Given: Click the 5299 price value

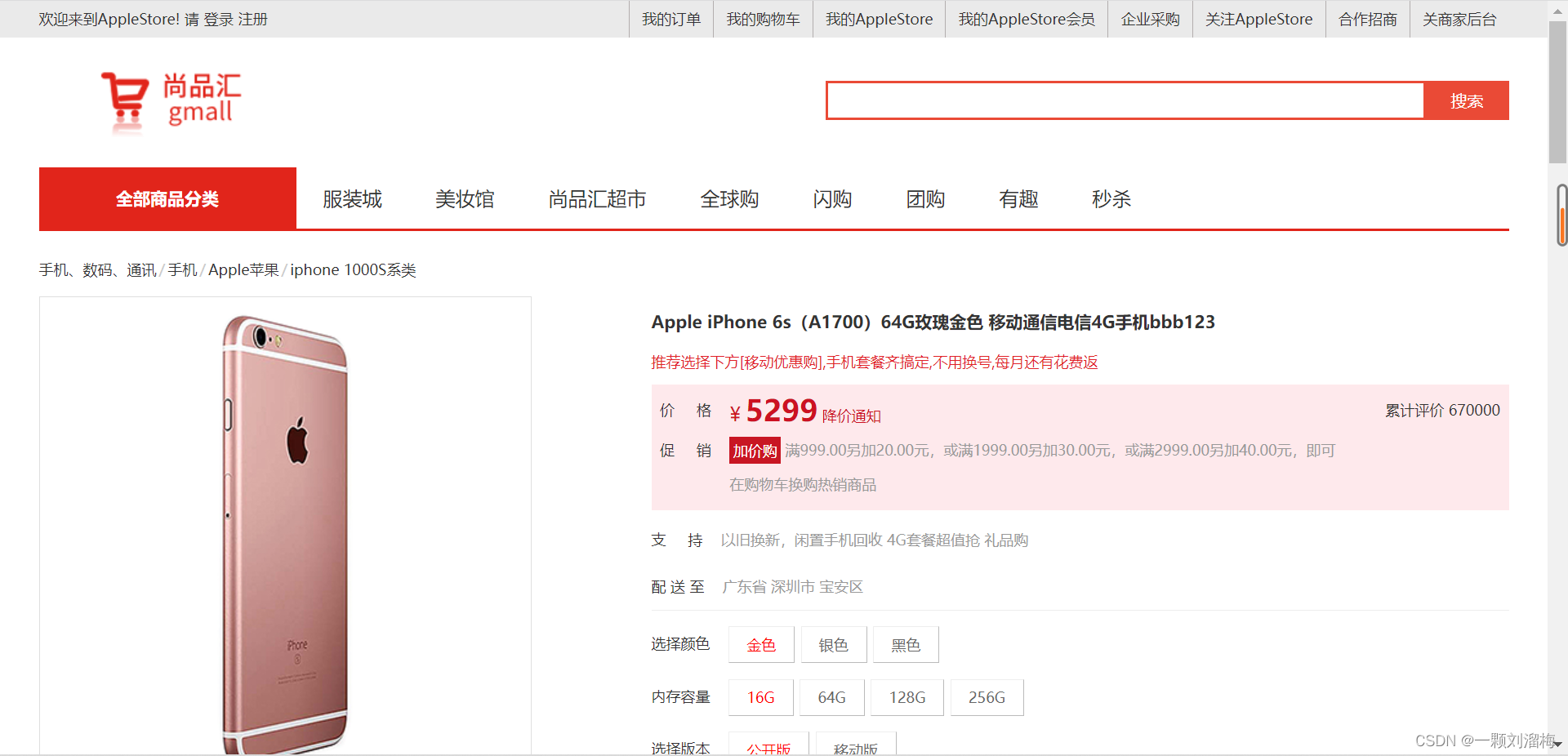Looking at the screenshot, I should 781,411.
